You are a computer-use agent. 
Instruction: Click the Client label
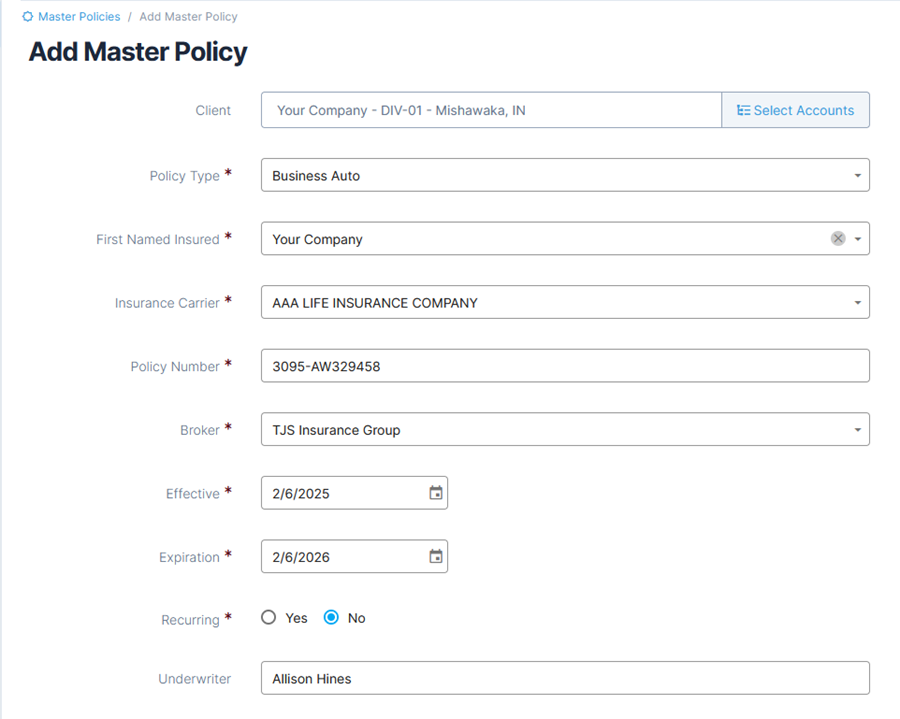click(213, 110)
